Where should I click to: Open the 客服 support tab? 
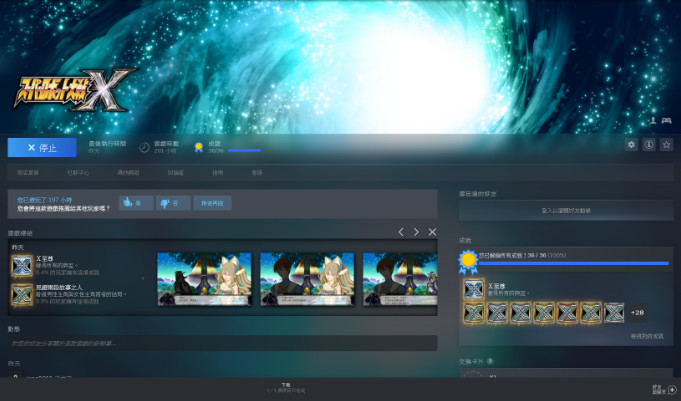point(257,173)
